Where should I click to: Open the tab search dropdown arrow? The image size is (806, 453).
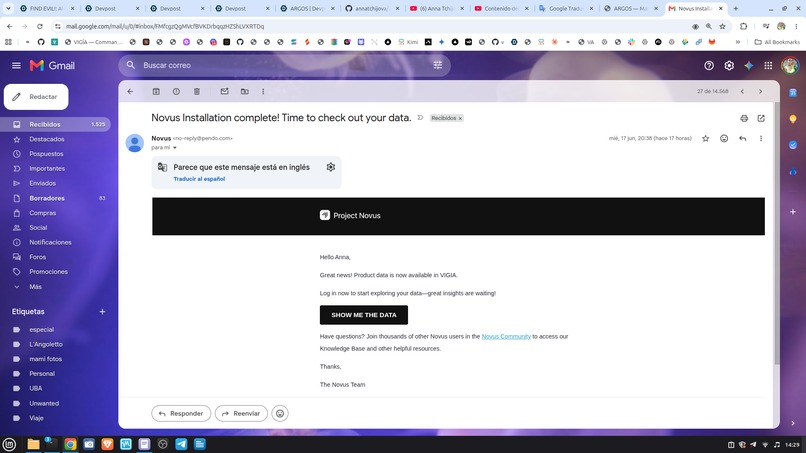click(8, 8)
